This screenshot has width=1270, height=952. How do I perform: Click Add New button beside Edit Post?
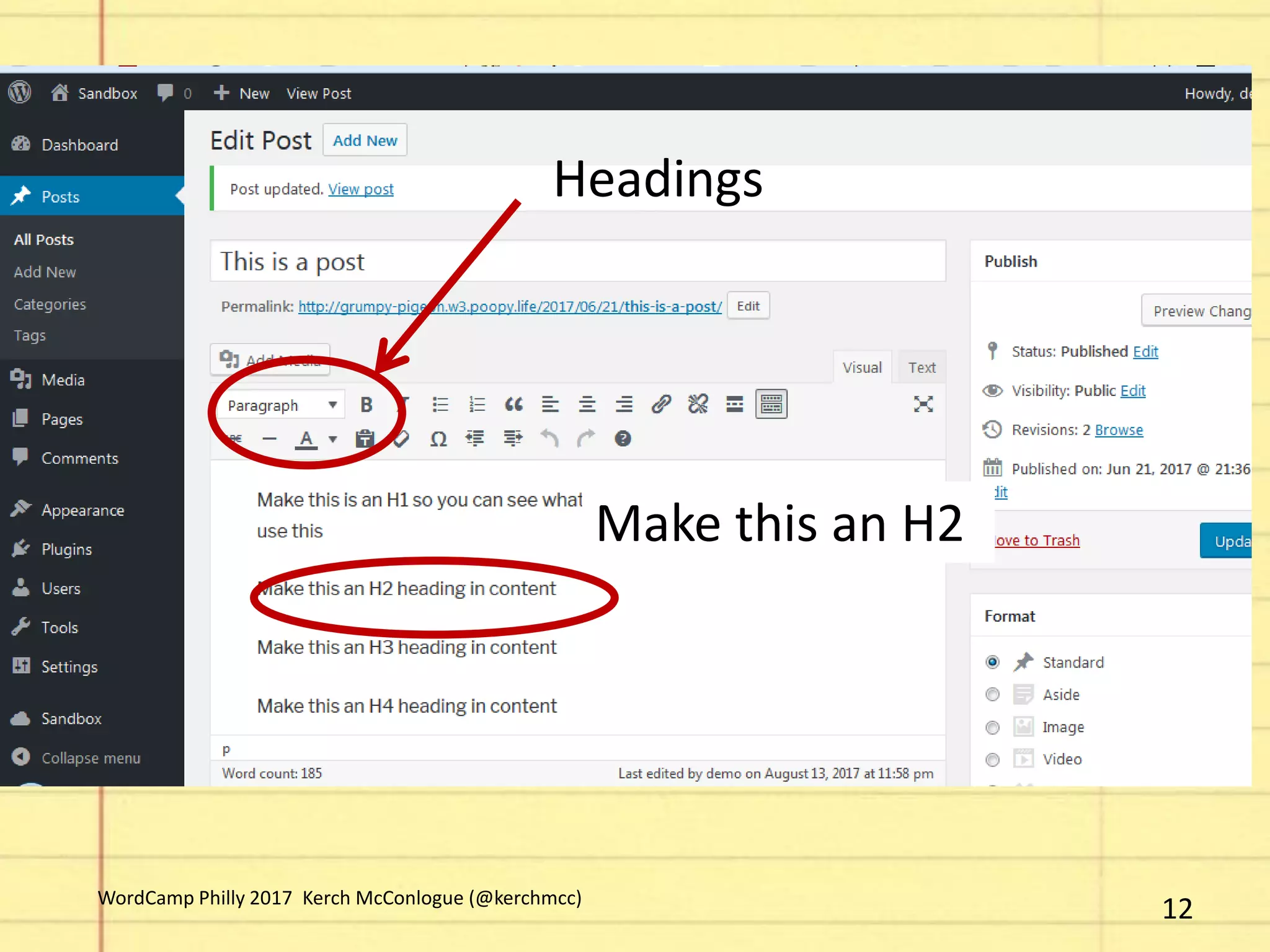point(365,140)
